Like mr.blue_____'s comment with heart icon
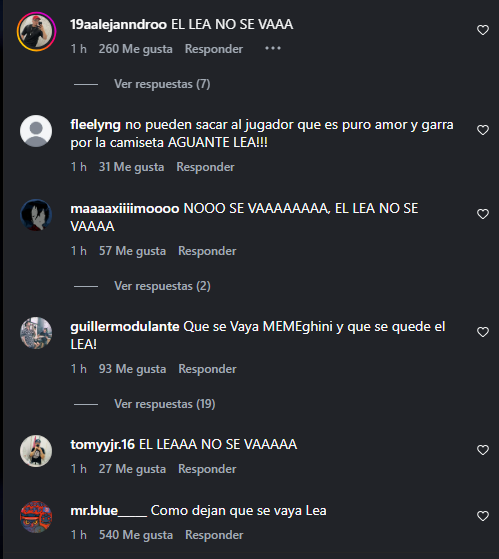Image resolution: width=499 pixels, height=559 pixels. click(483, 516)
